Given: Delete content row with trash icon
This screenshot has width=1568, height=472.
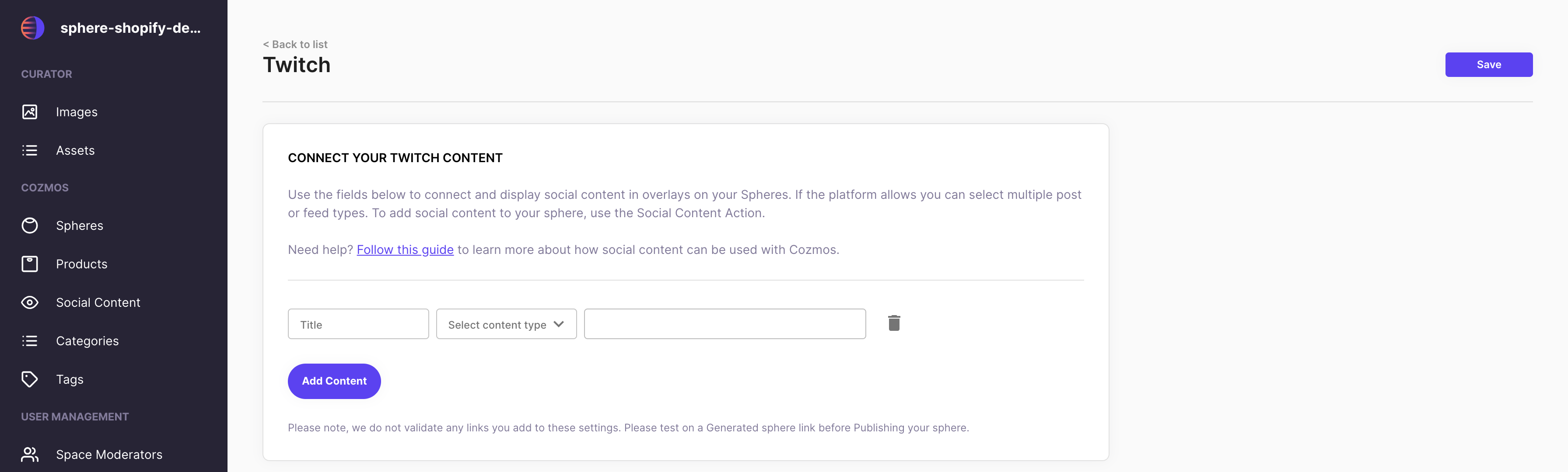Looking at the screenshot, I should pyautogui.click(x=893, y=323).
